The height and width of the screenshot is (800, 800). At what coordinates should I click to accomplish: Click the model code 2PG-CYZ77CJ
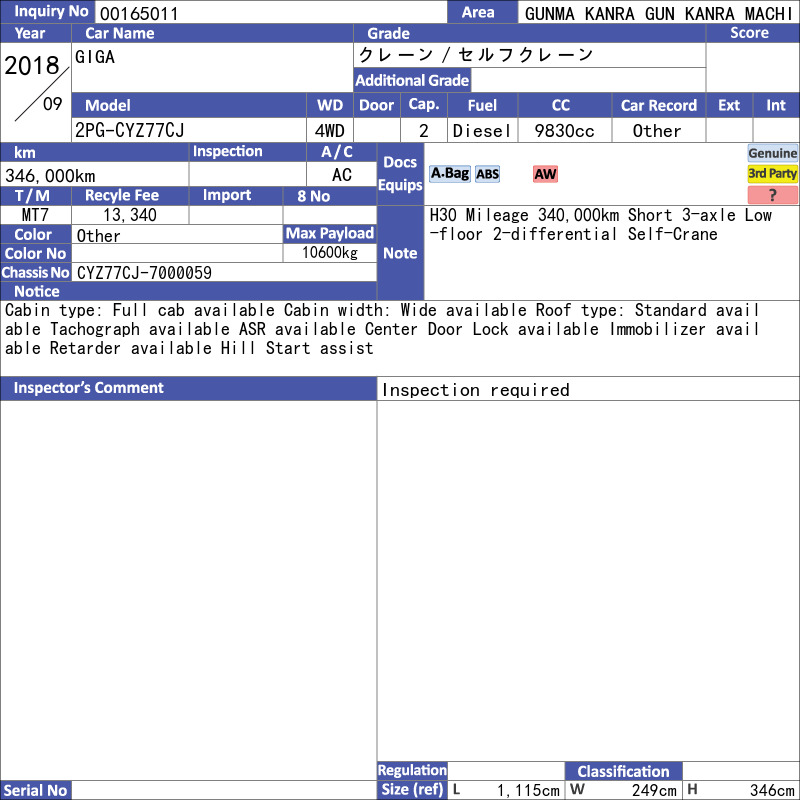130,131
